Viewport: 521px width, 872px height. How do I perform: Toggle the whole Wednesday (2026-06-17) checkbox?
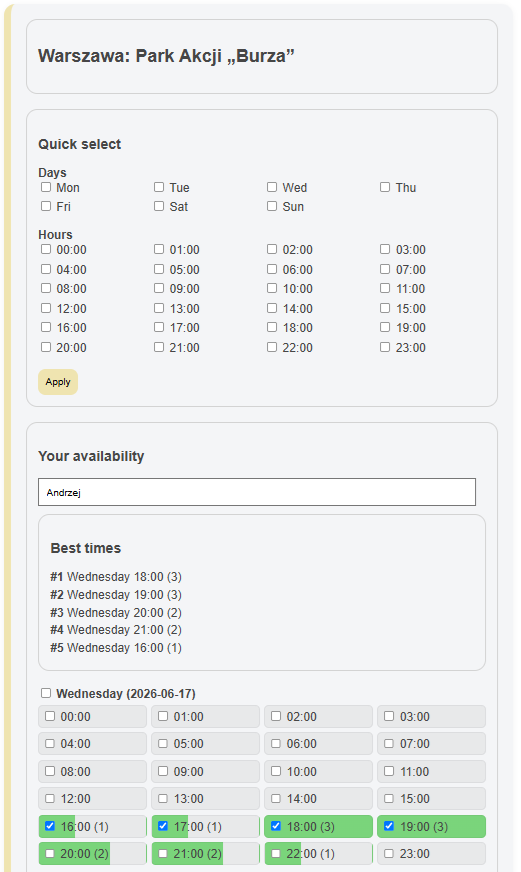[46, 693]
